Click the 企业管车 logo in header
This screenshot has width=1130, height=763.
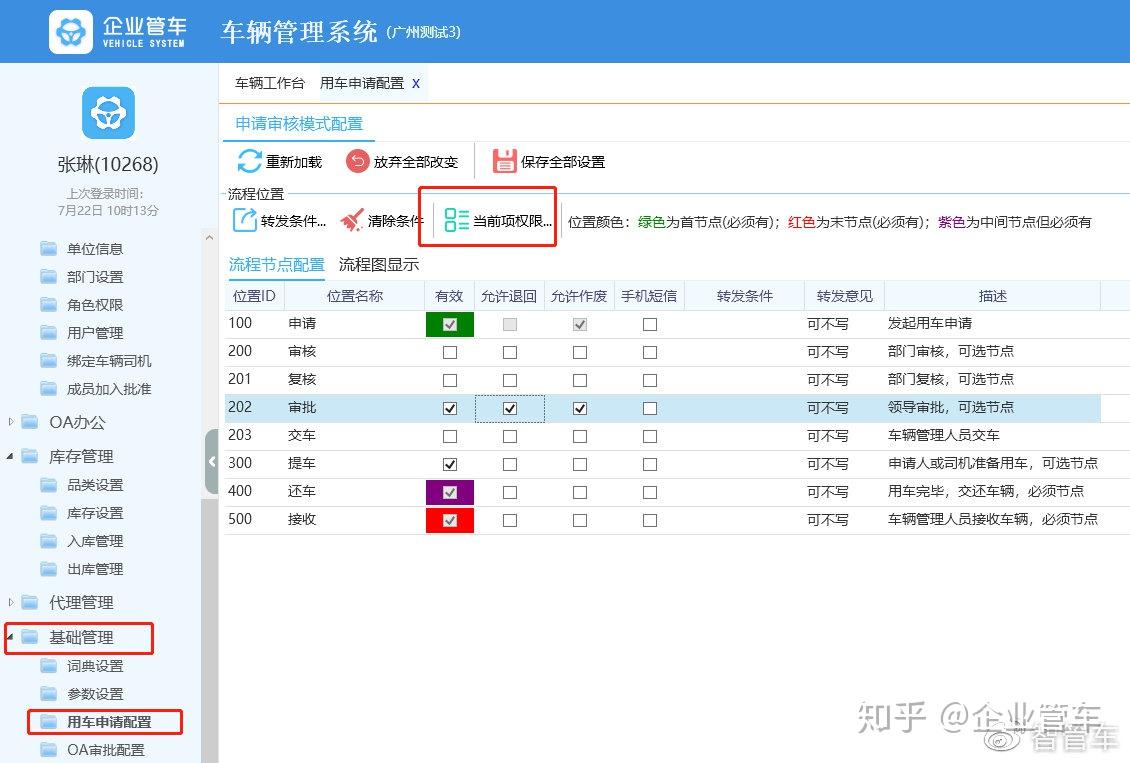[71, 32]
